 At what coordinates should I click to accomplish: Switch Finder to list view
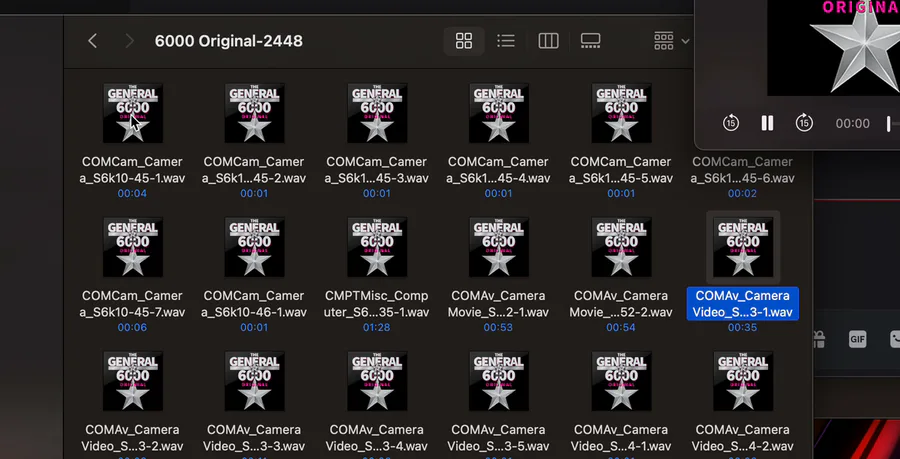pos(506,41)
